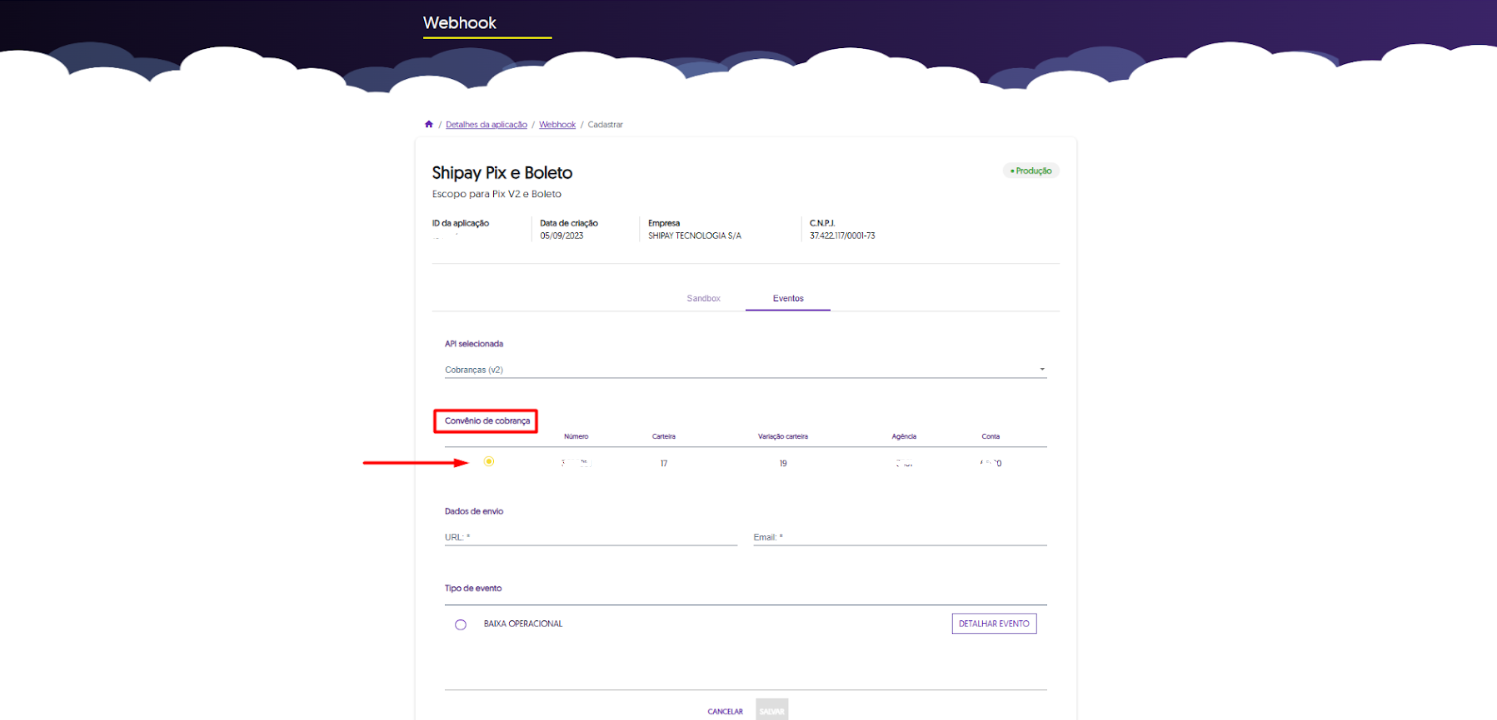
Task: Click the C.N.P.J. value 37.422.117/0001-73
Action: click(842, 236)
